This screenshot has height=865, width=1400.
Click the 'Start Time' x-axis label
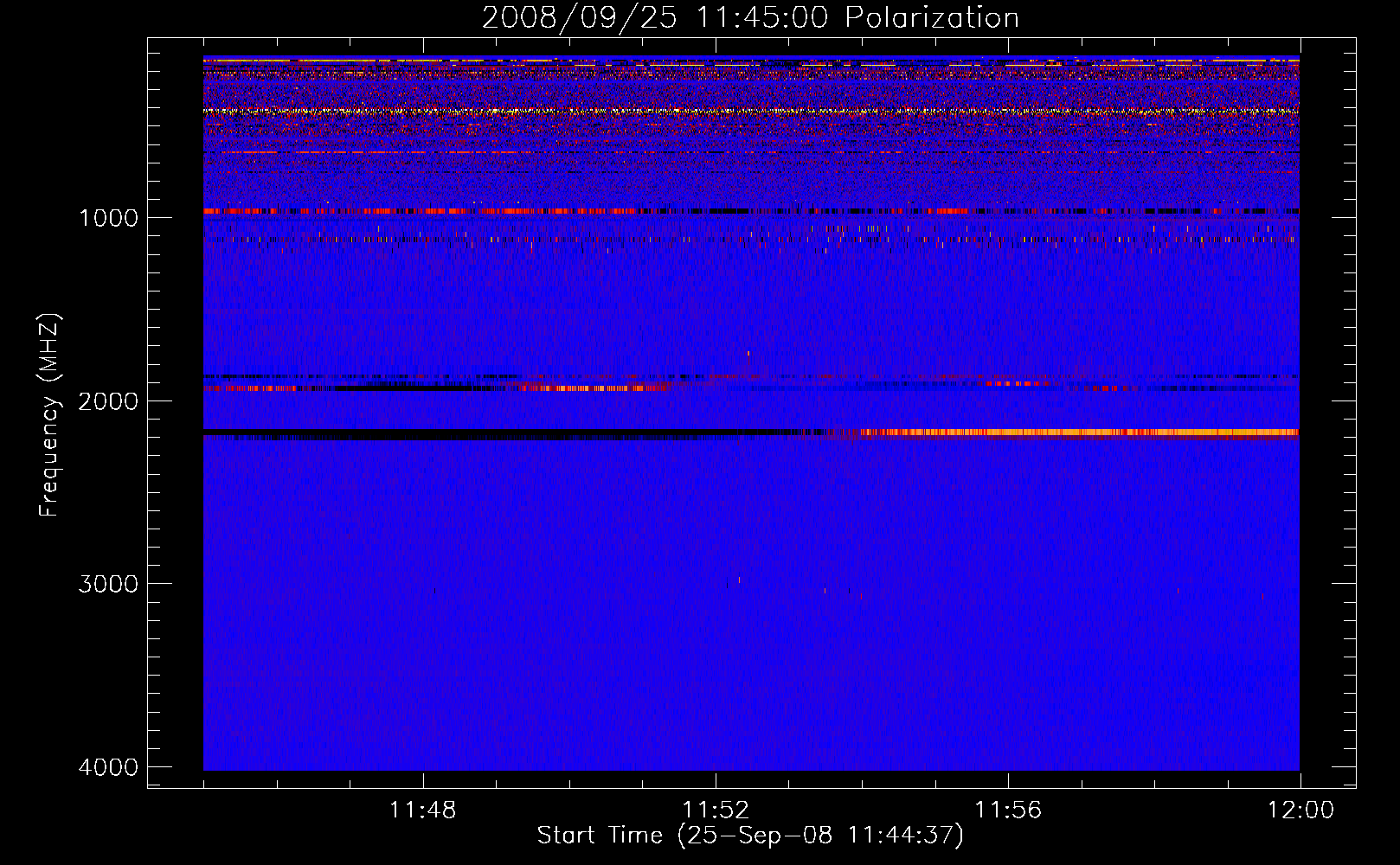pyautogui.click(x=749, y=836)
